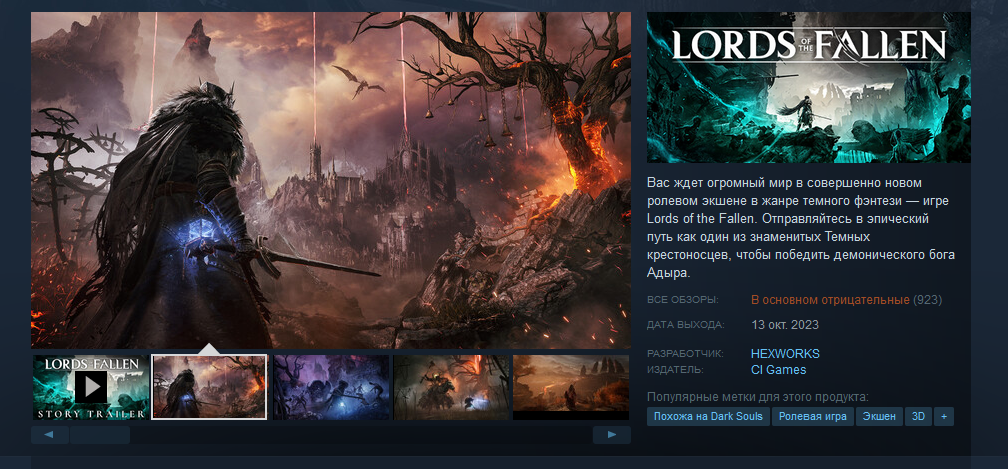Click 'Популярные метки для этого продукта:' text
Image resolution: width=1008 pixels, height=469 pixels.
(758, 398)
